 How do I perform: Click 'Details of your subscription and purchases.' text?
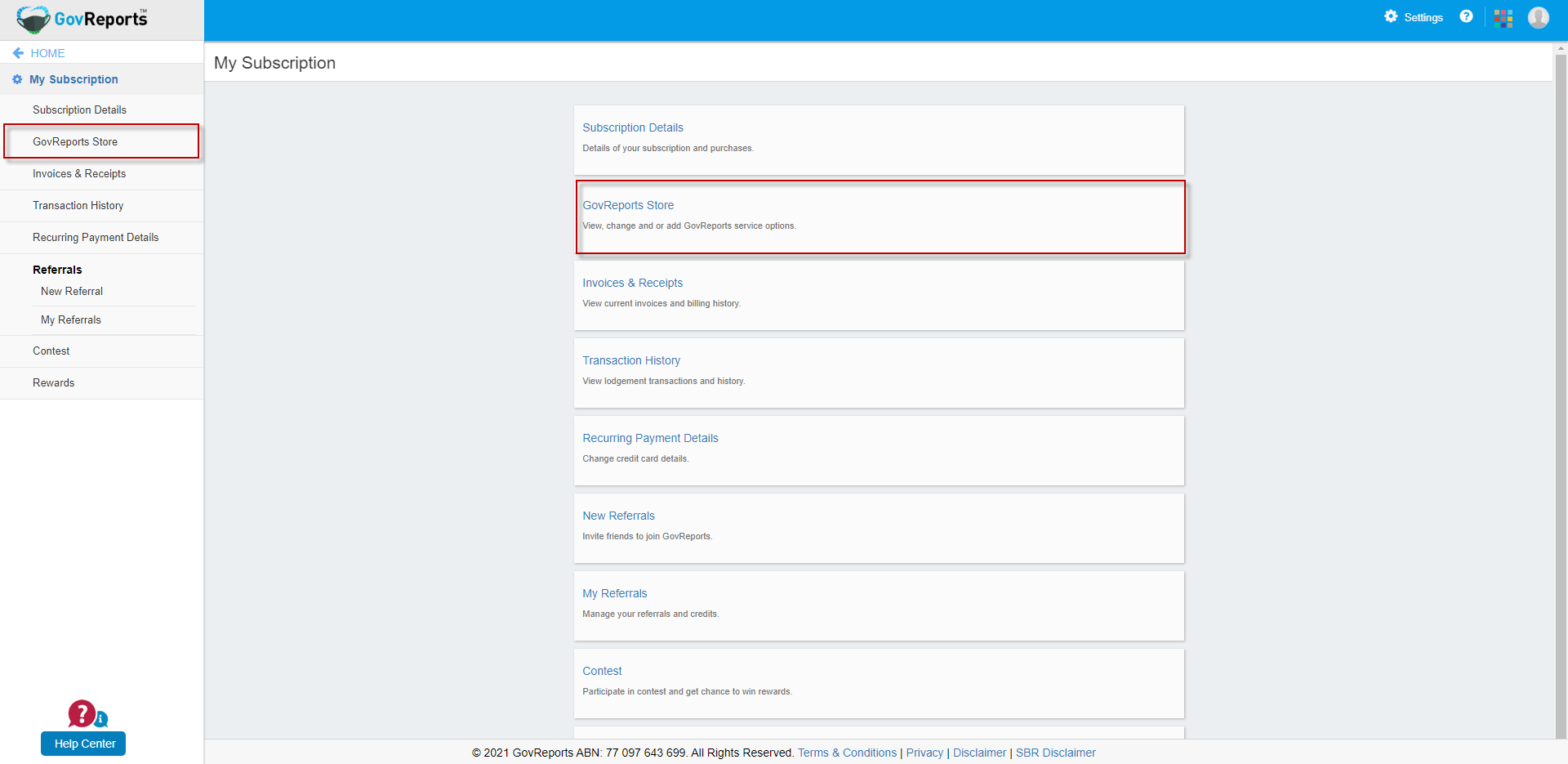pyautogui.click(x=668, y=148)
